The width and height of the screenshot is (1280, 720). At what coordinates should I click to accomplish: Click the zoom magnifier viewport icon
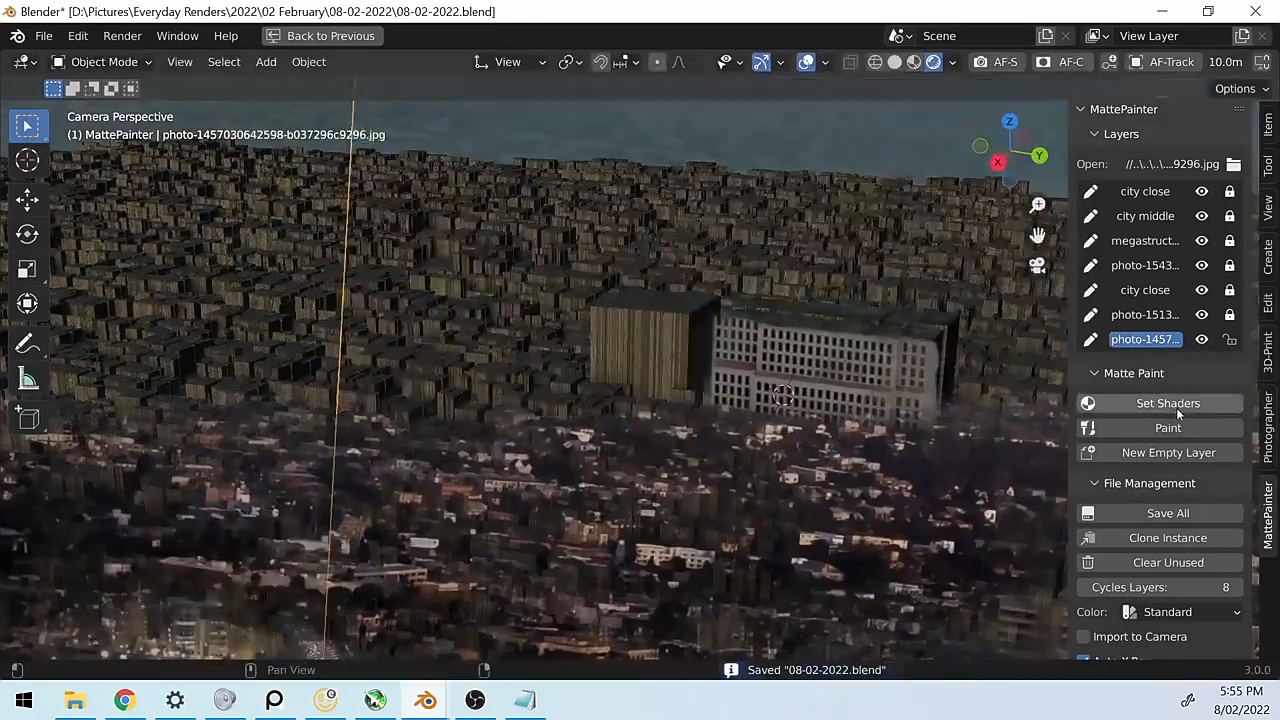click(x=1037, y=205)
